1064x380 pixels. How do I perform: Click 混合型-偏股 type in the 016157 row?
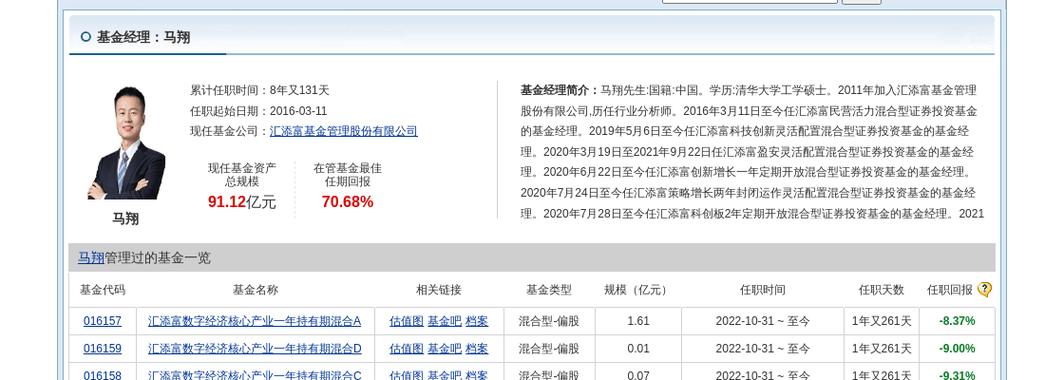pos(549,321)
